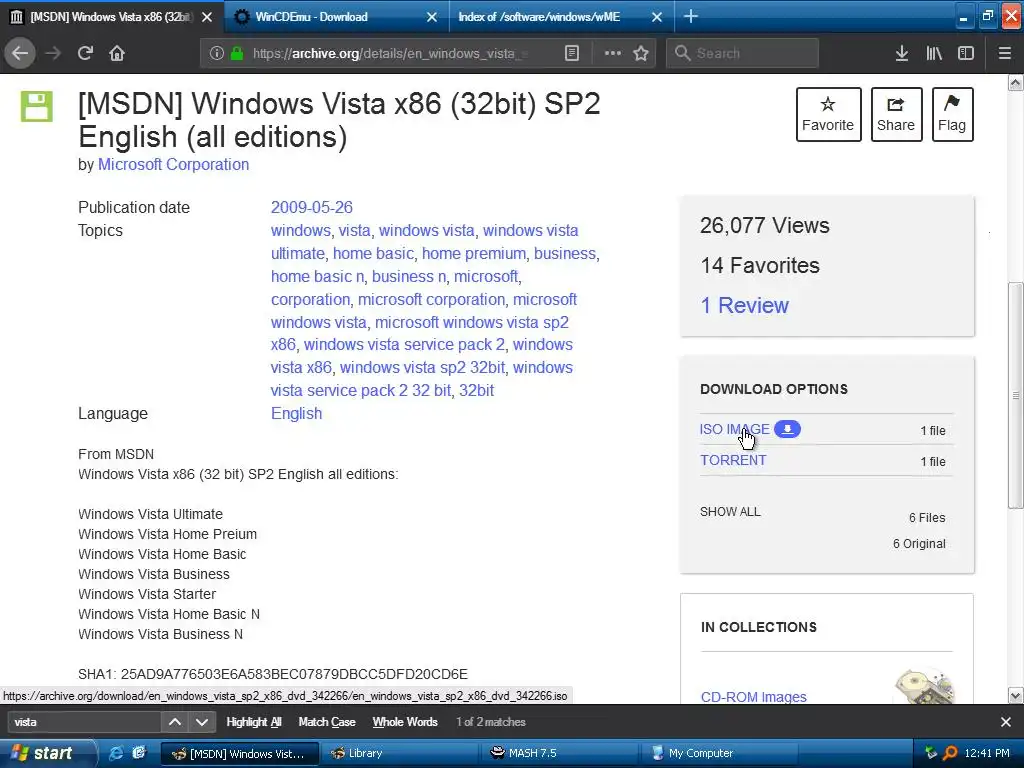Click the Share button
Image resolution: width=1024 pixels, height=768 pixels.
(x=896, y=114)
